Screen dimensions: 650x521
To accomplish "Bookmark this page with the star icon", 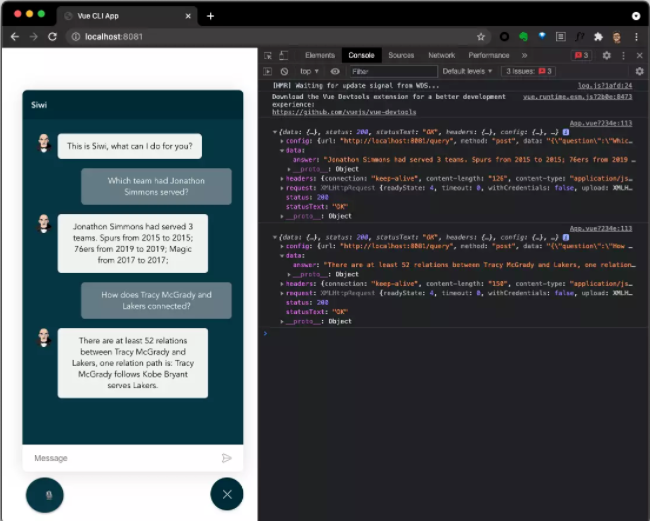I will [481, 36].
